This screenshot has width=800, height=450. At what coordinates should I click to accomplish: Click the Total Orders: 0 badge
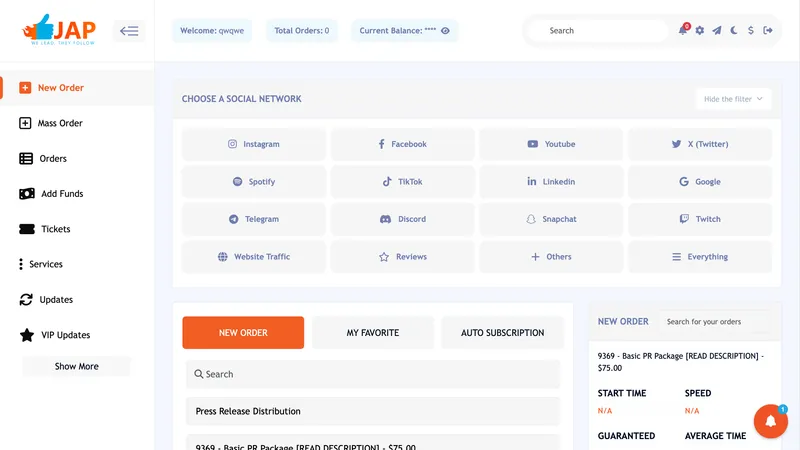coord(302,31)
